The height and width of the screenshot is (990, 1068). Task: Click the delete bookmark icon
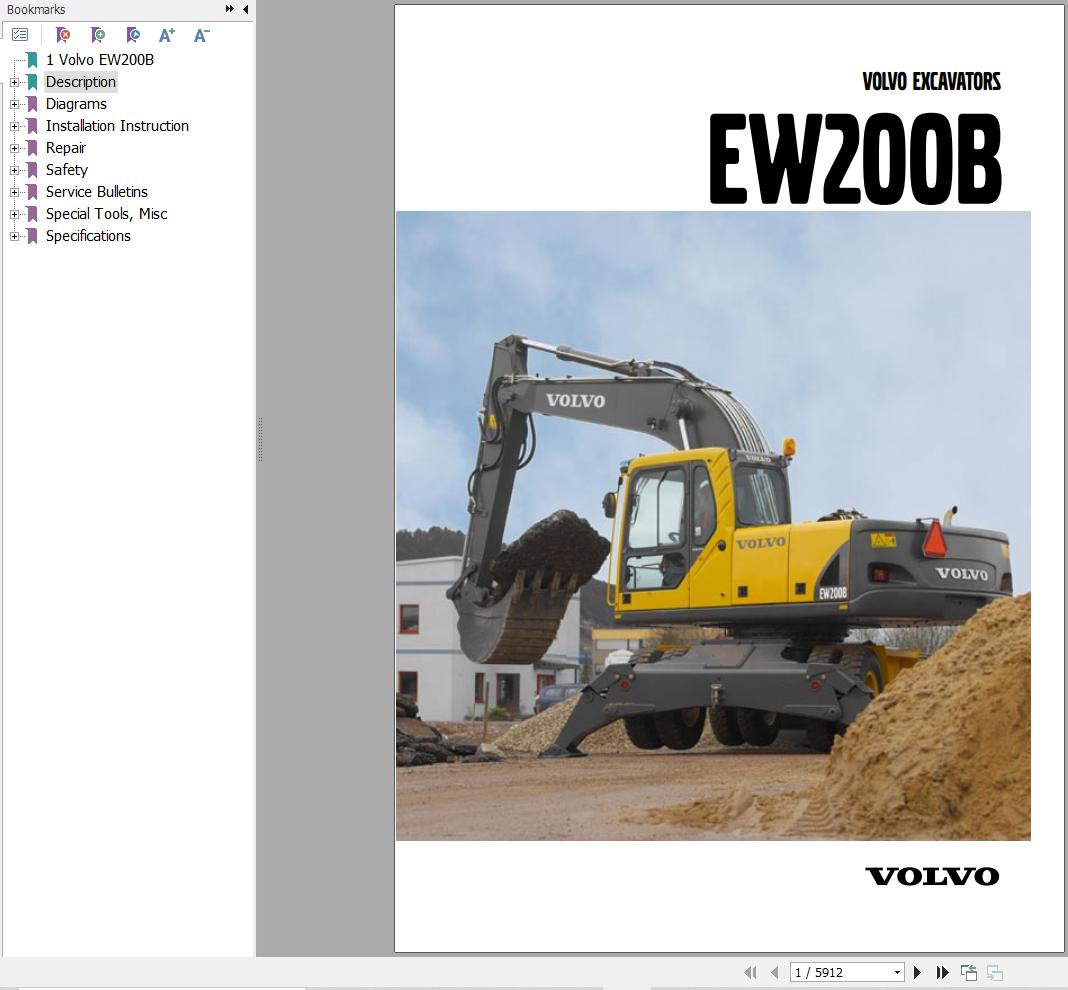click(x=63, y=35)
